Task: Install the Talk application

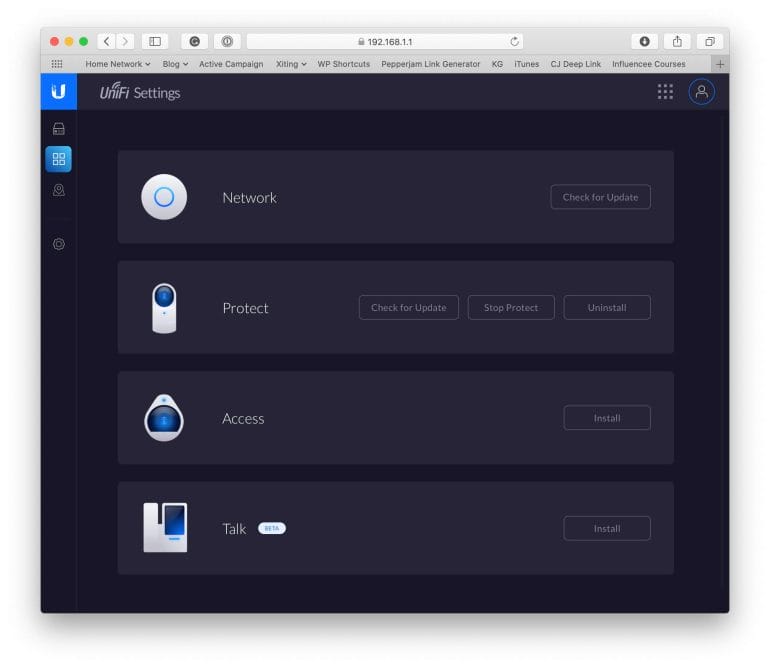Action: [607, 528]
